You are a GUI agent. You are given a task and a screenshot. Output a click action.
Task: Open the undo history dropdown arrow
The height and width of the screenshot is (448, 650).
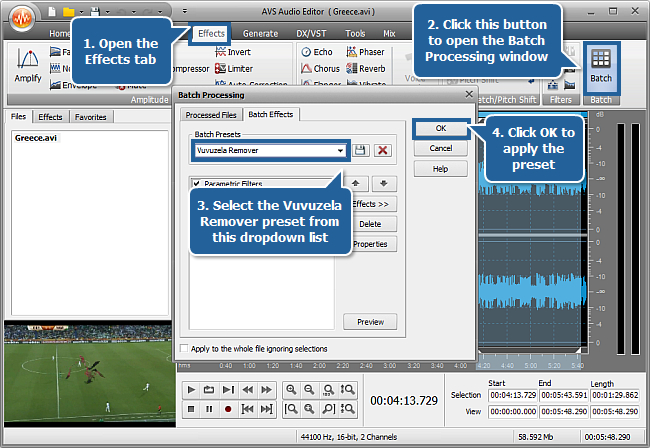pos(133,12)
